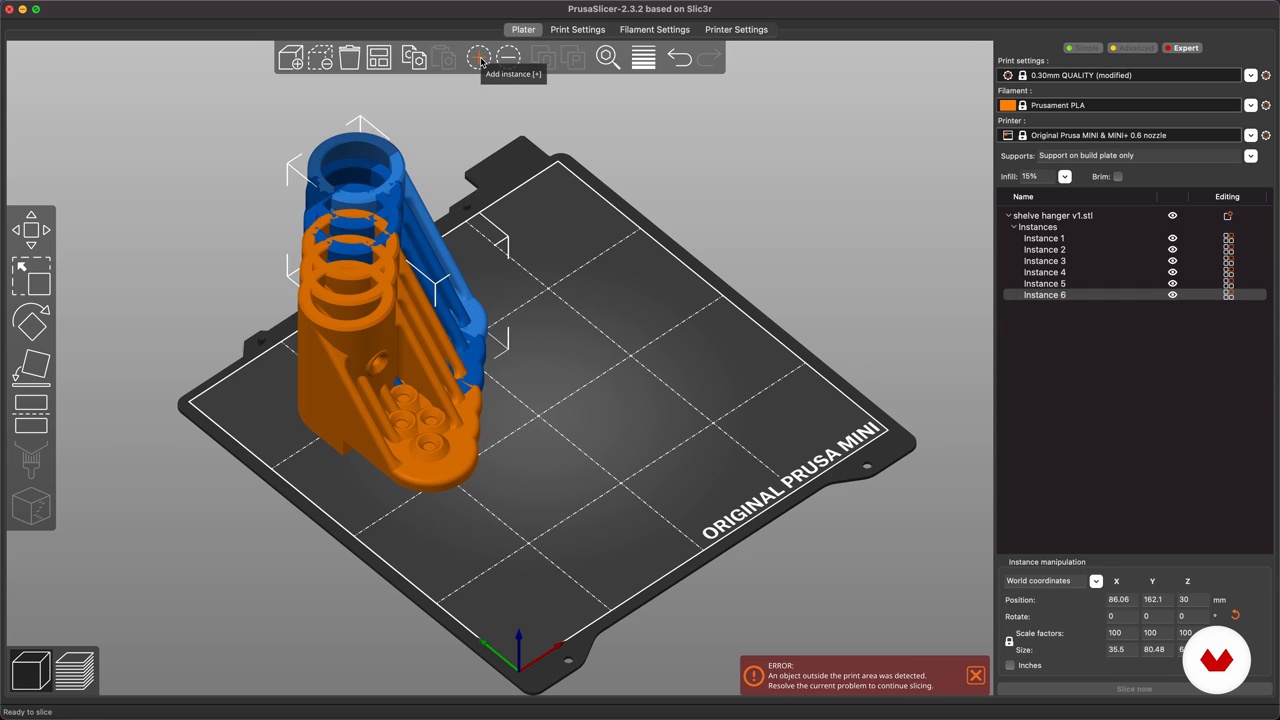Click the Copy toolbar icon

point(414,58)
